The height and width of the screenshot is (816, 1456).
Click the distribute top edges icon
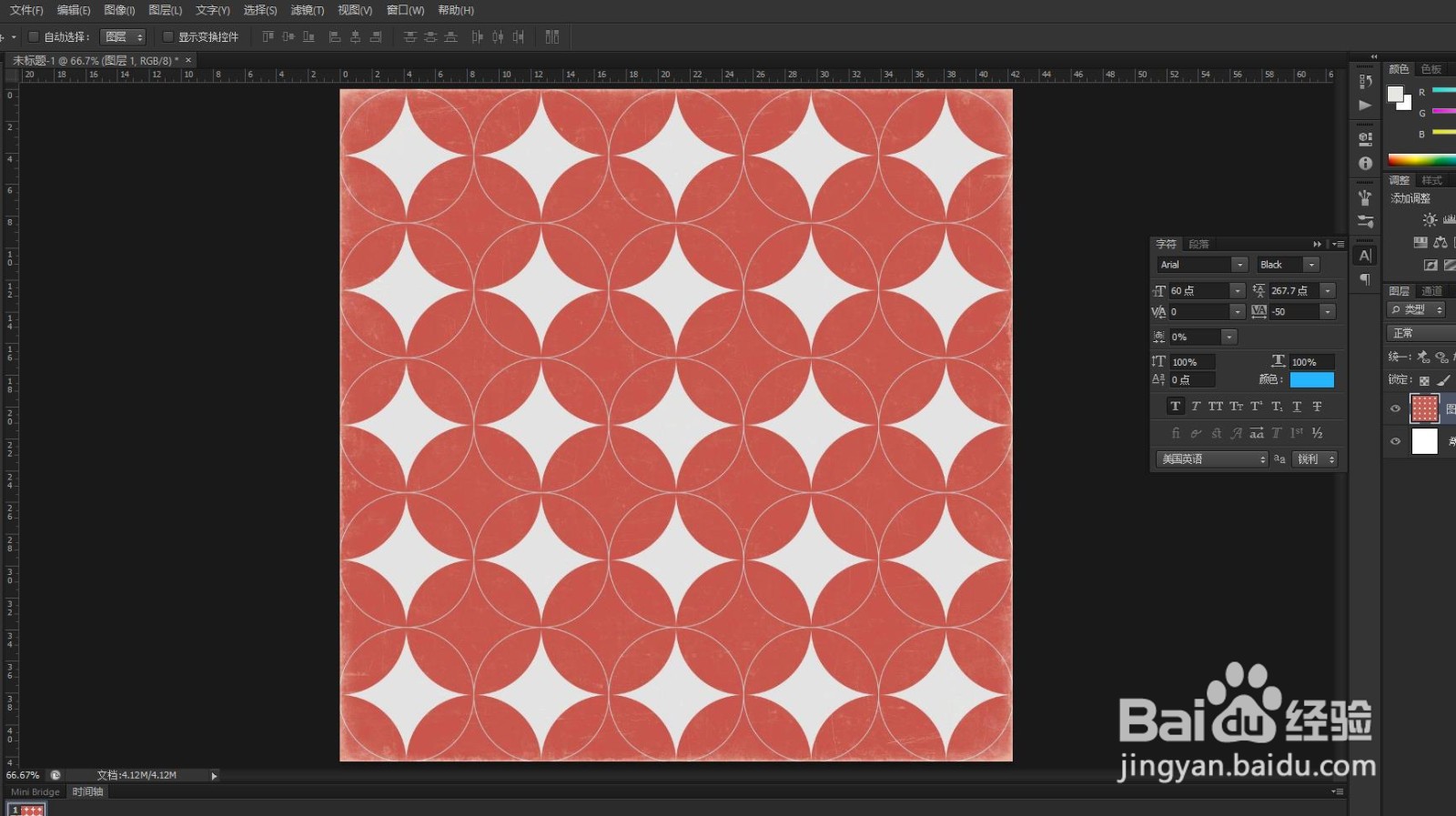point(410,36)
